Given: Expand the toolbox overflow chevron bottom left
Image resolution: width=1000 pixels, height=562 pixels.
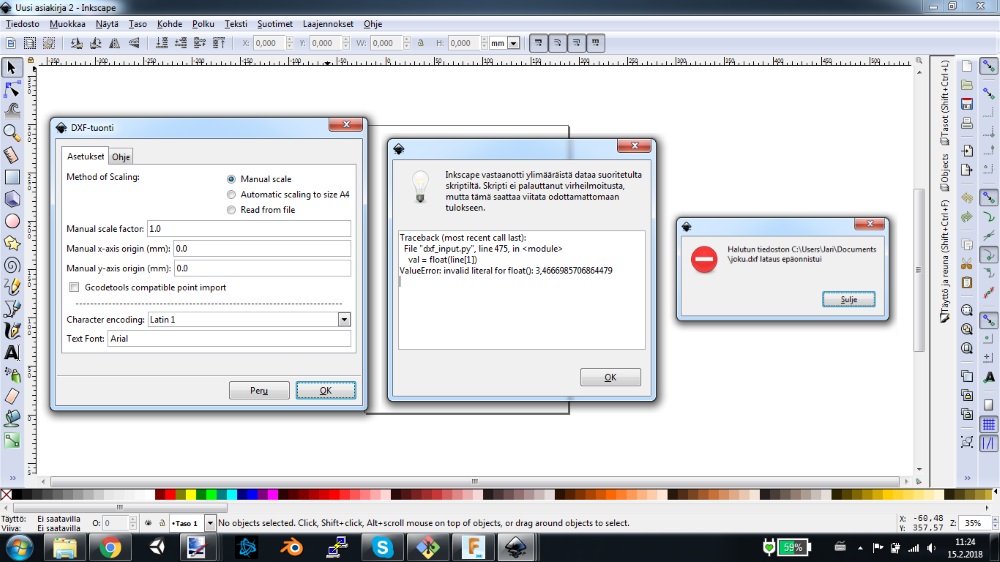Looking at the screenshot, I should tap(12, 477).
